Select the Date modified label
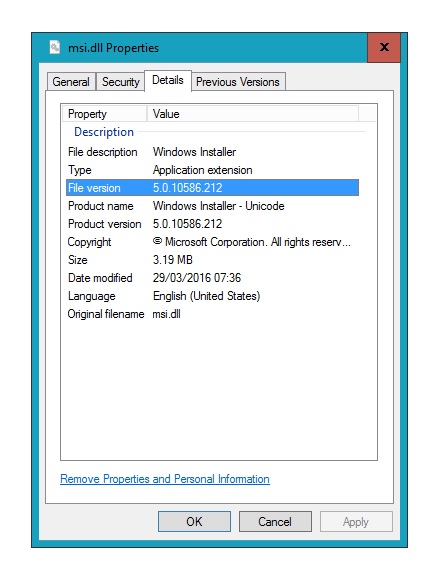The image size is (445, 573). pyautogui.click(x=100, y=278)
